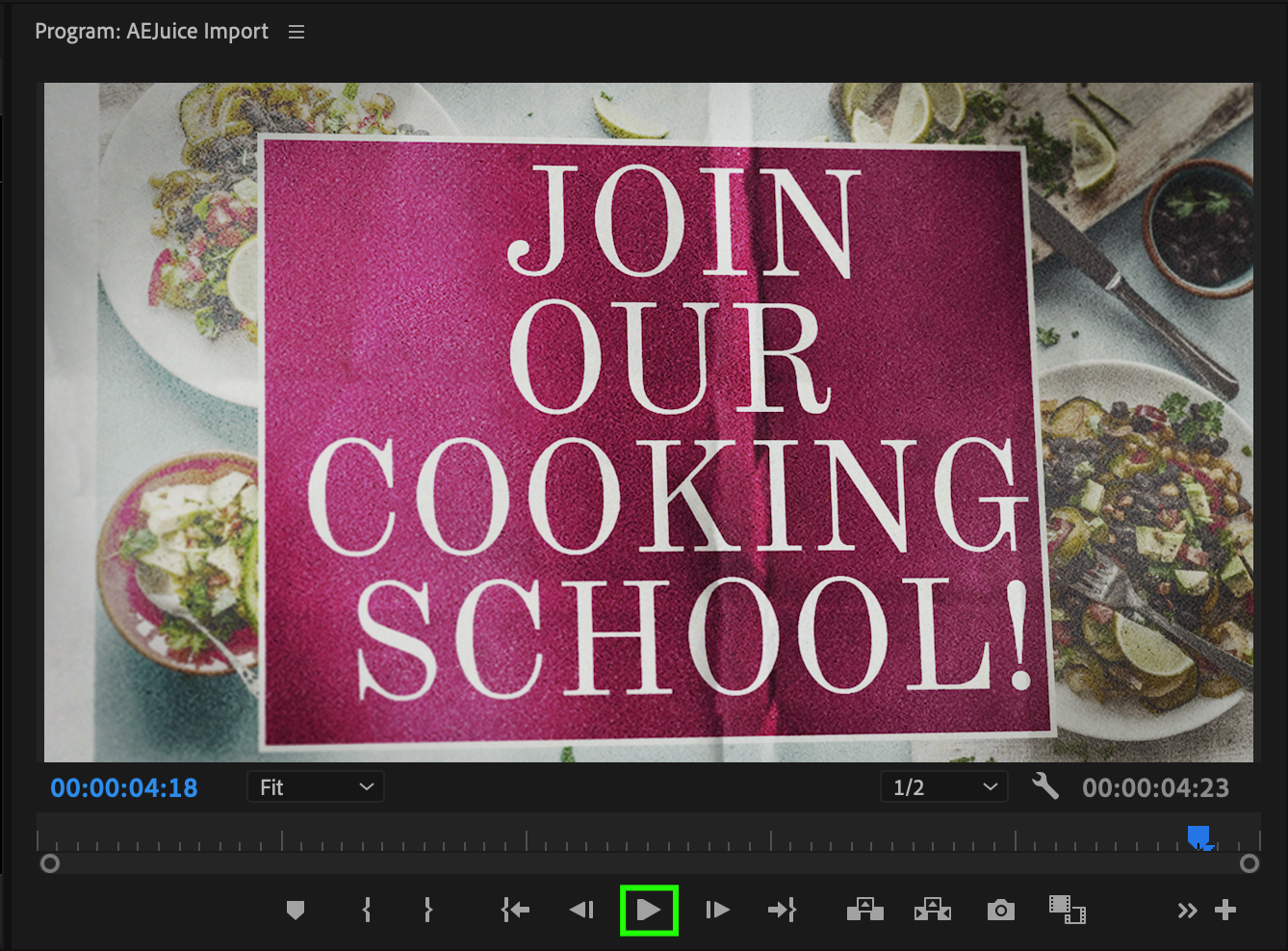This screenshot has width=1288, height=951.
Task: Jump to the In point
Action: coord(515,910)
